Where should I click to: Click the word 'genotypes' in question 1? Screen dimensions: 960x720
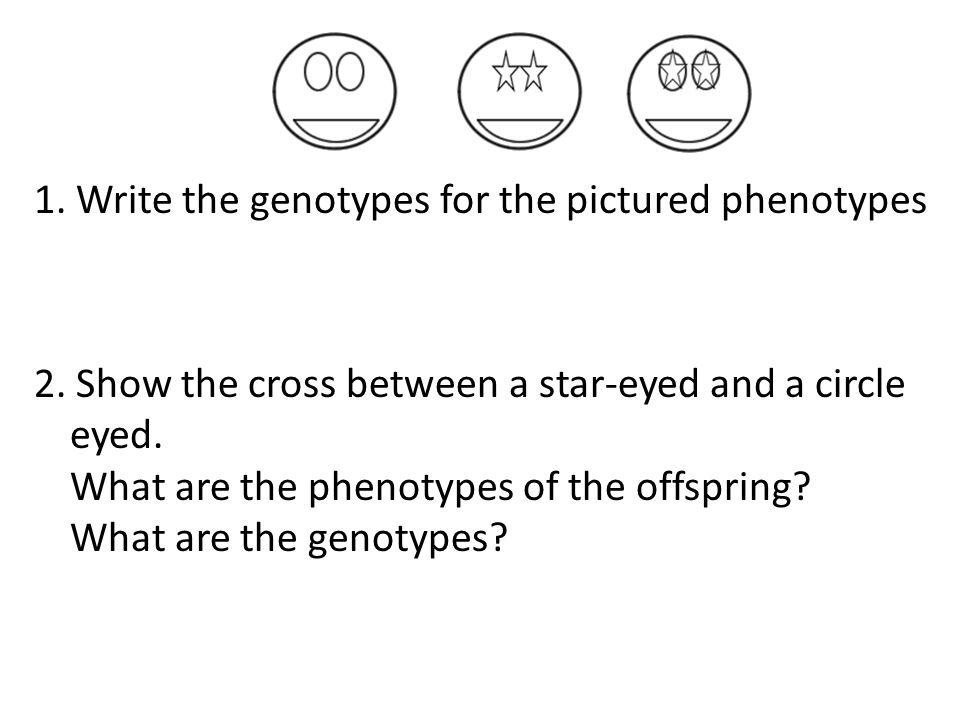click(340, 201)
